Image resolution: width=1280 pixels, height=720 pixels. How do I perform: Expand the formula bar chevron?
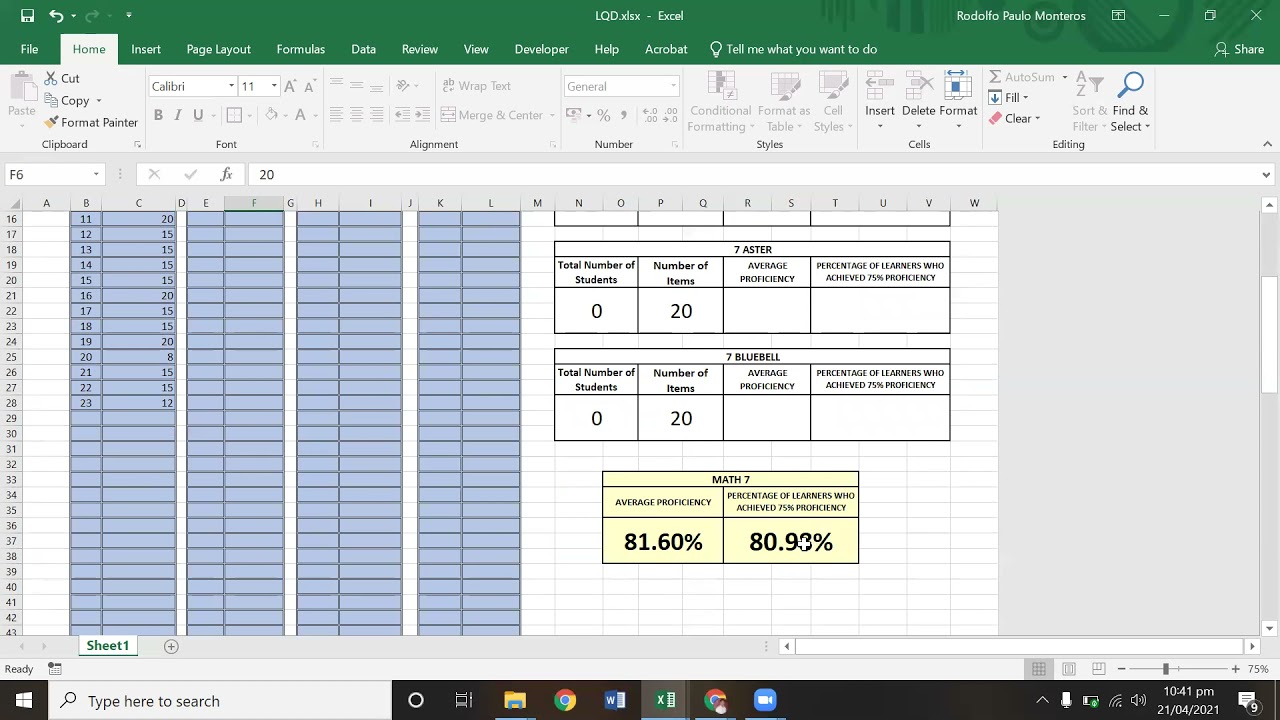click(1265, 175)
